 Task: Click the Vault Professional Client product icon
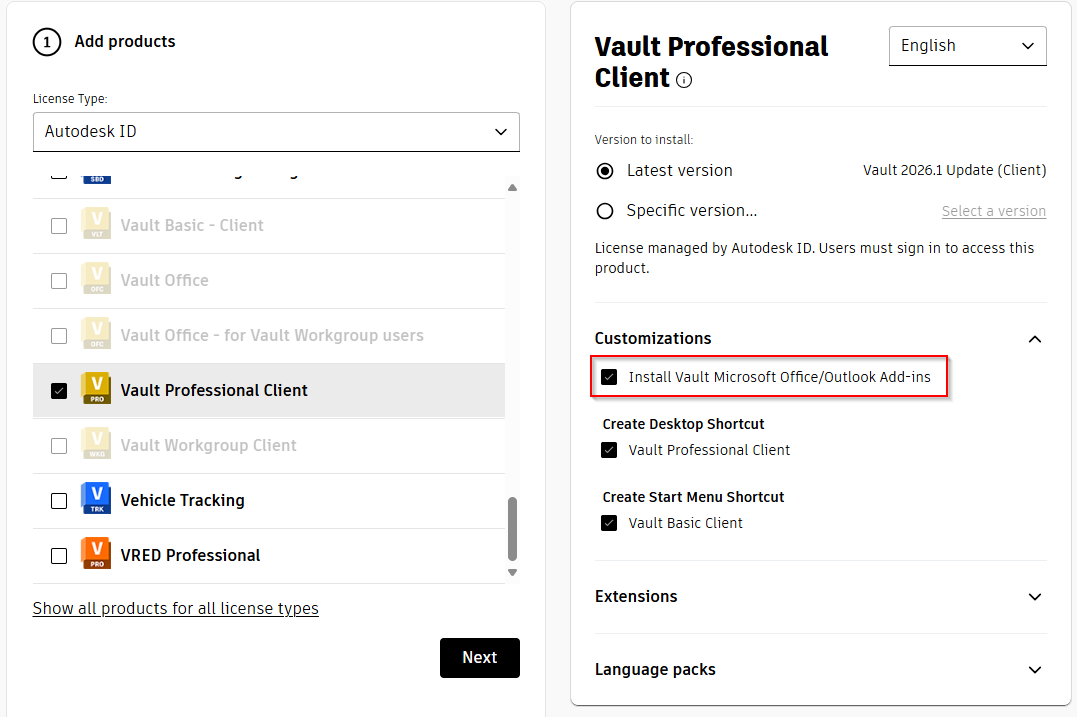[96, 390]
